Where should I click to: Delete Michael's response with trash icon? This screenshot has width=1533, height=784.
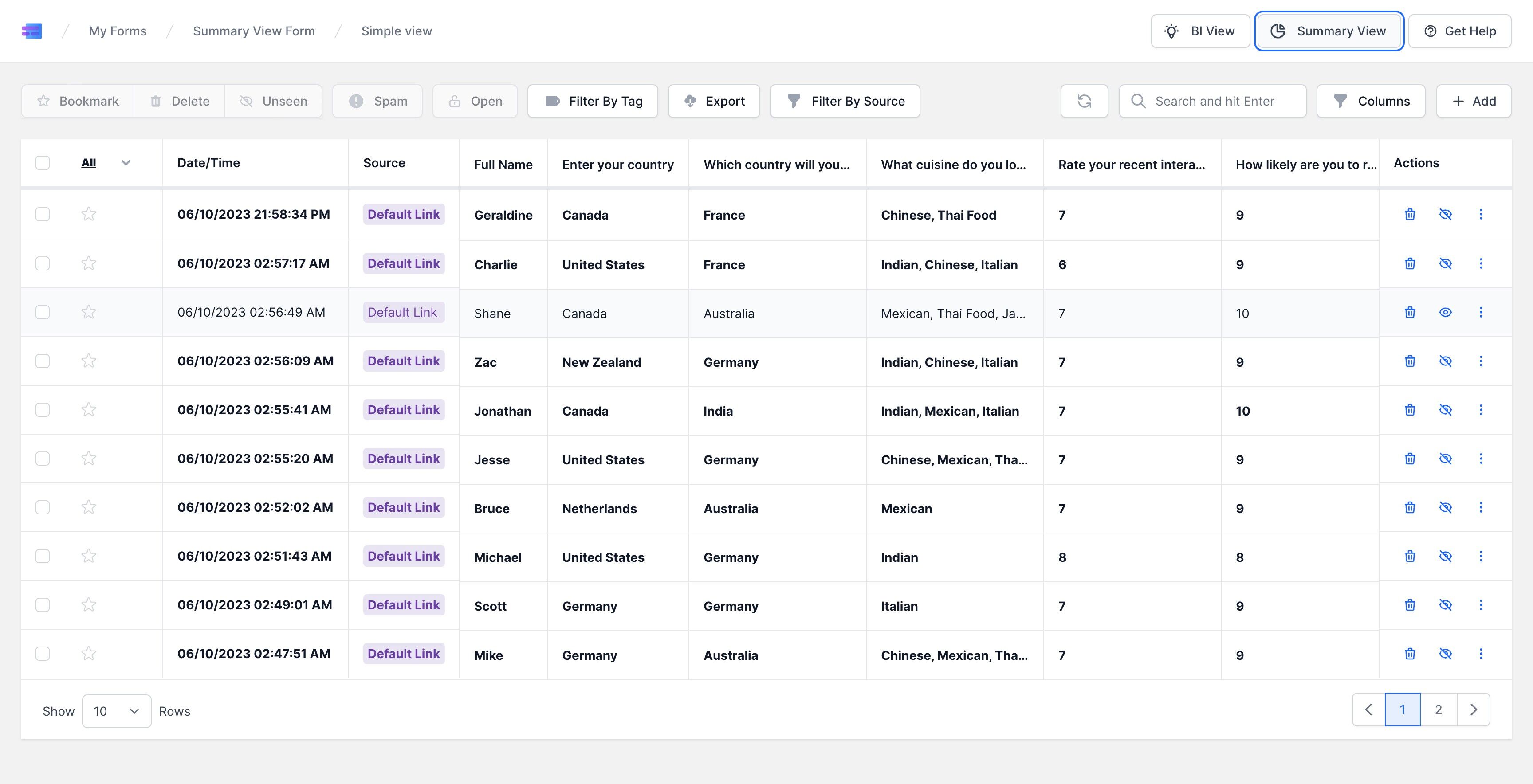(1410, 556)
